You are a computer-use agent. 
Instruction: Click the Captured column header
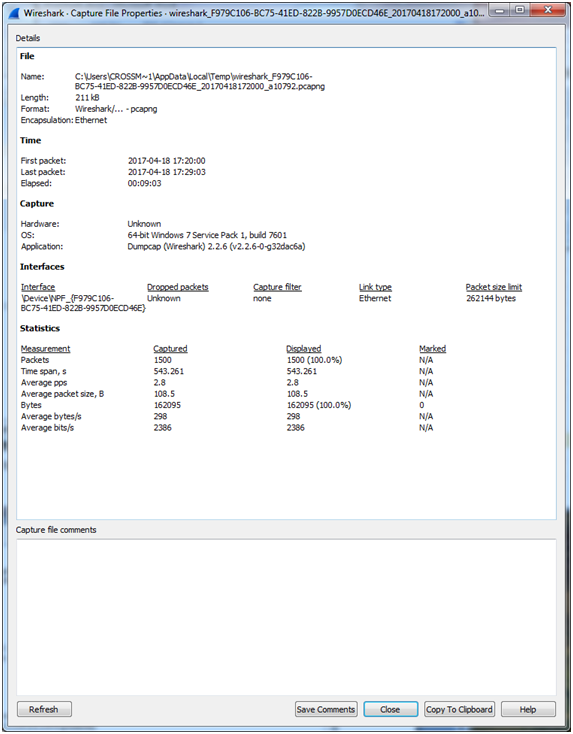coord(170,349)
